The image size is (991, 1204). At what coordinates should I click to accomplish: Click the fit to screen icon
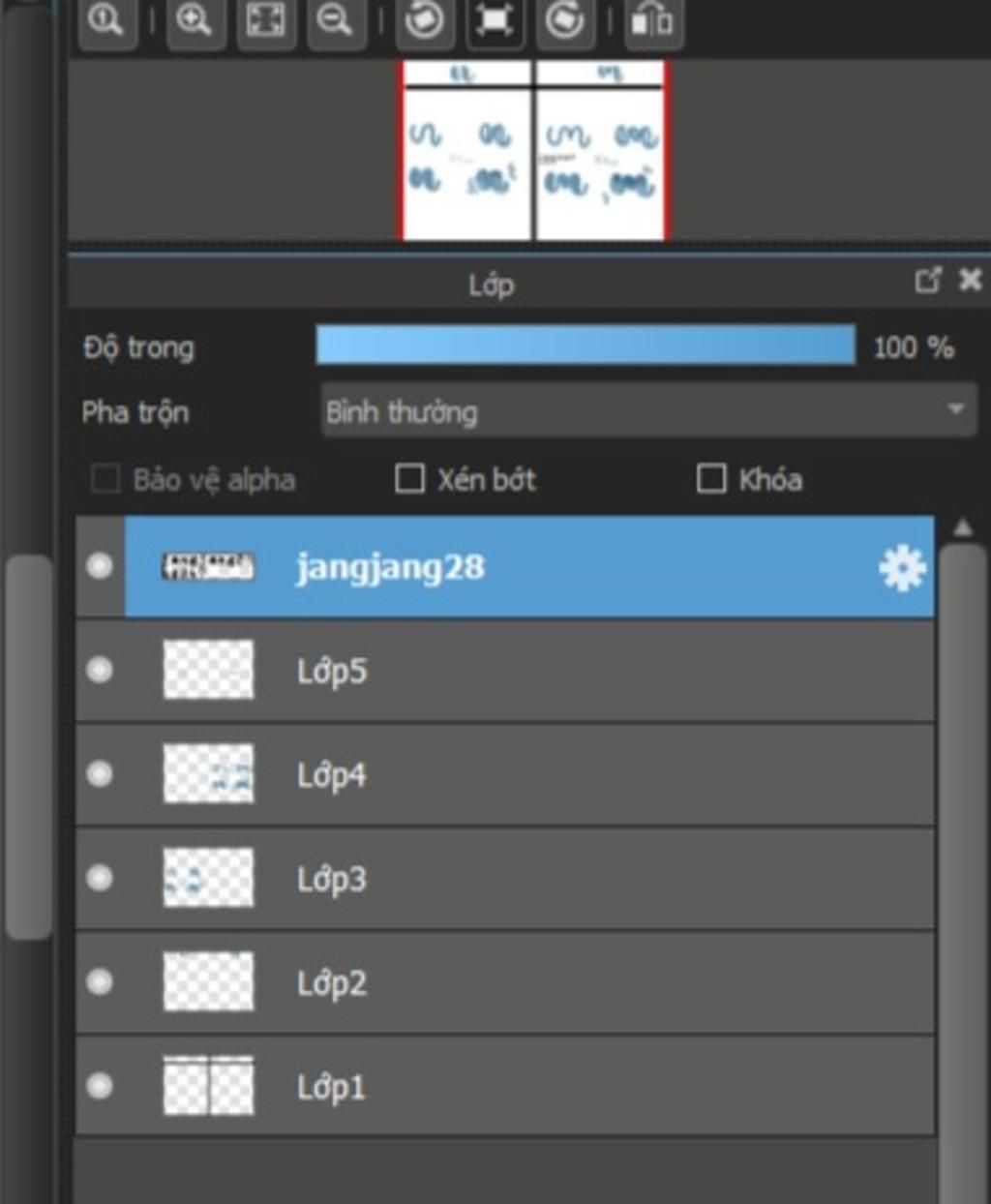[266, 20]
